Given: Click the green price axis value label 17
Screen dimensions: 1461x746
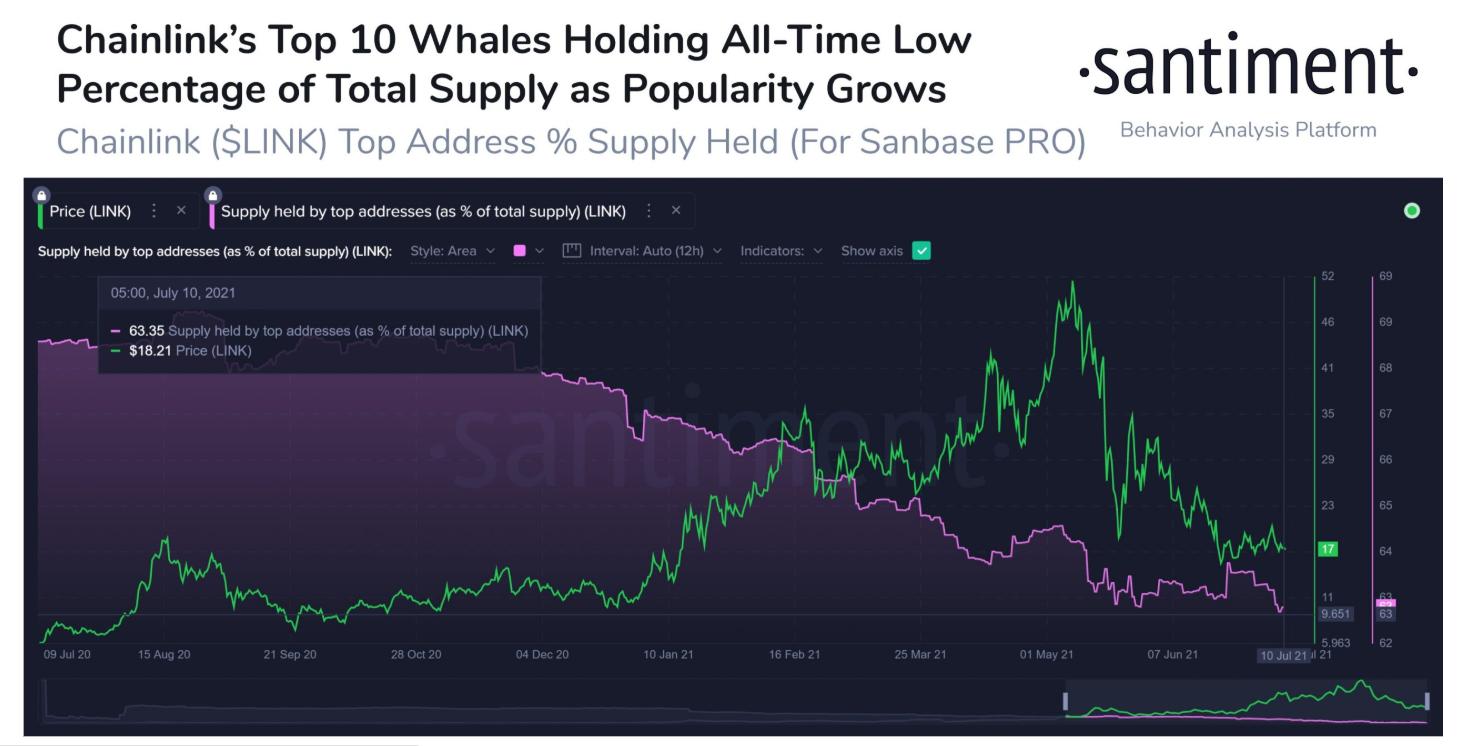Looking at the screenshot, I should point(1328,549).
